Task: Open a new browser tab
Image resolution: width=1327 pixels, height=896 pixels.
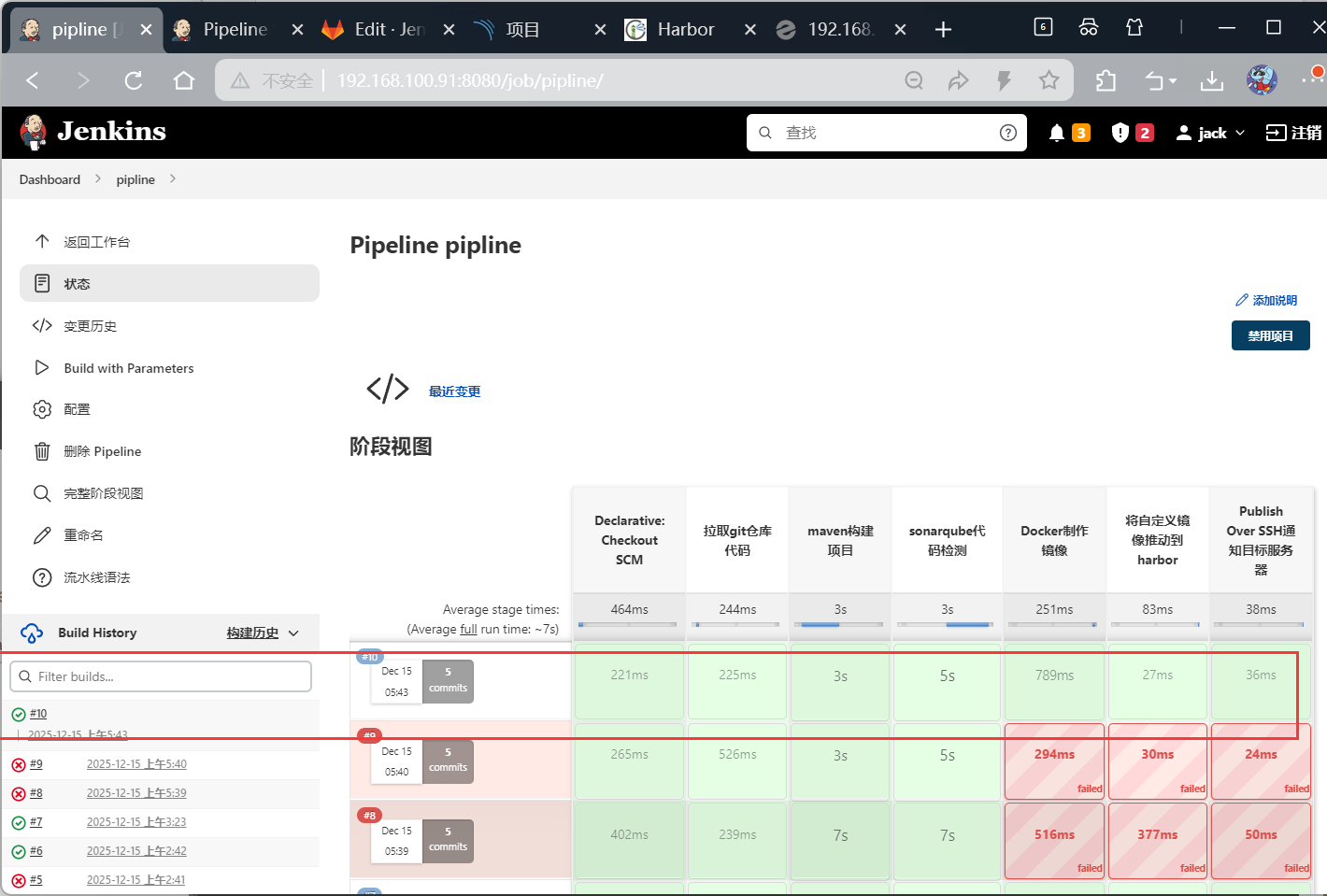Action: [943, 30]
